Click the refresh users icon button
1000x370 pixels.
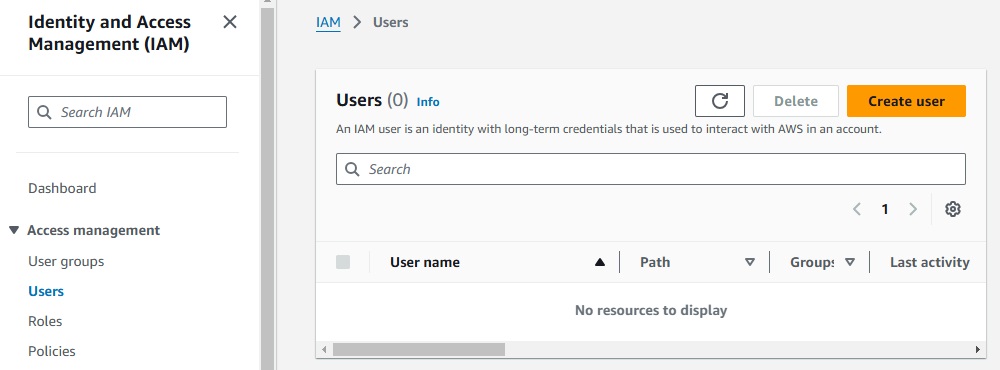coord(719,101)
